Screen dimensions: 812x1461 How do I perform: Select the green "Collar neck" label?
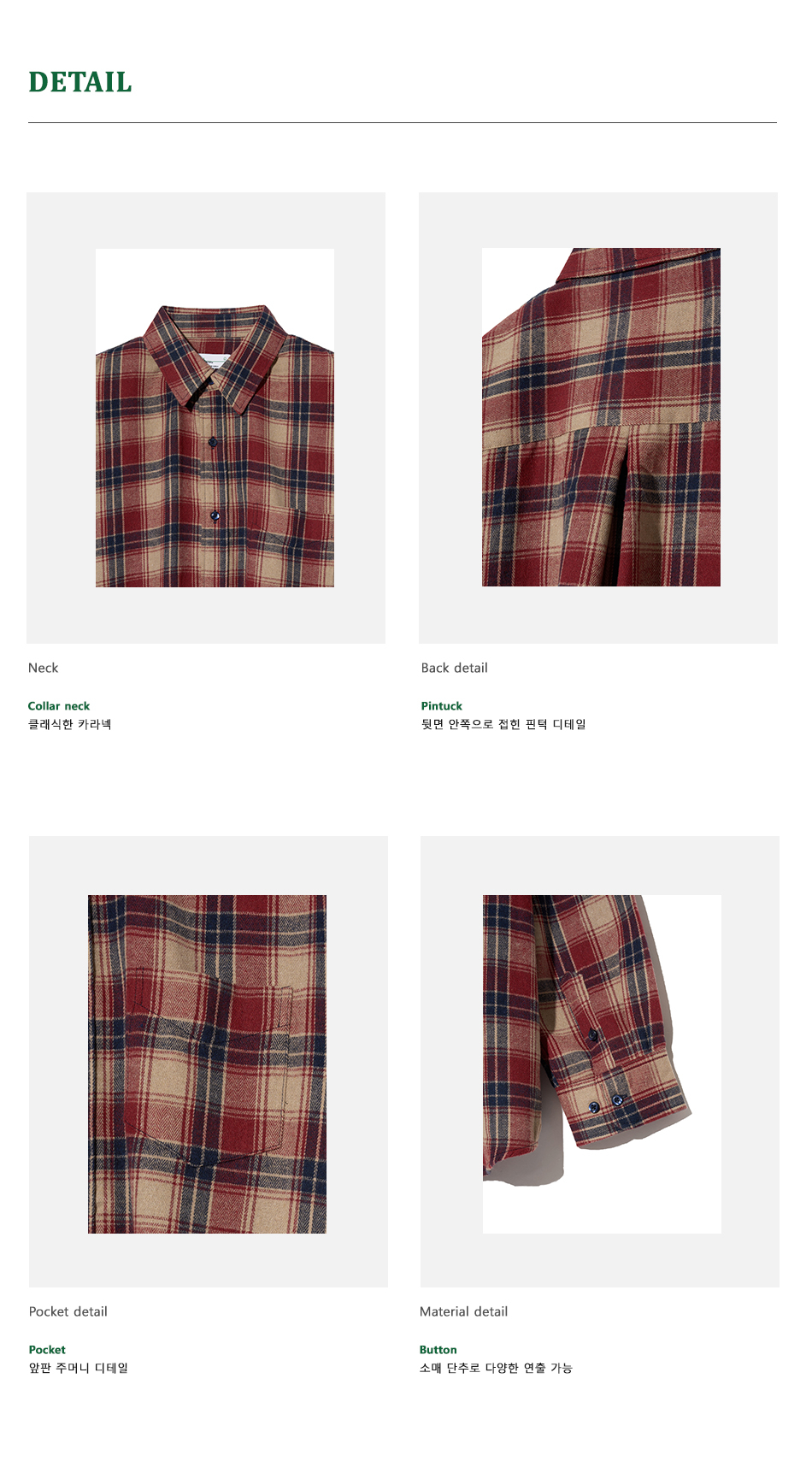(x=59, y=706)
